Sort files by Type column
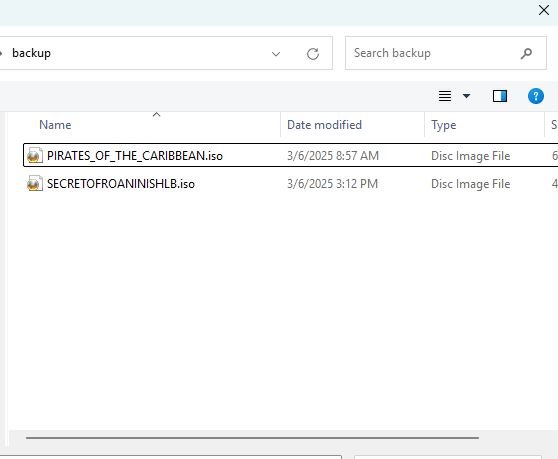Viewport: 558px width, 459px height. tap(443, 125)
